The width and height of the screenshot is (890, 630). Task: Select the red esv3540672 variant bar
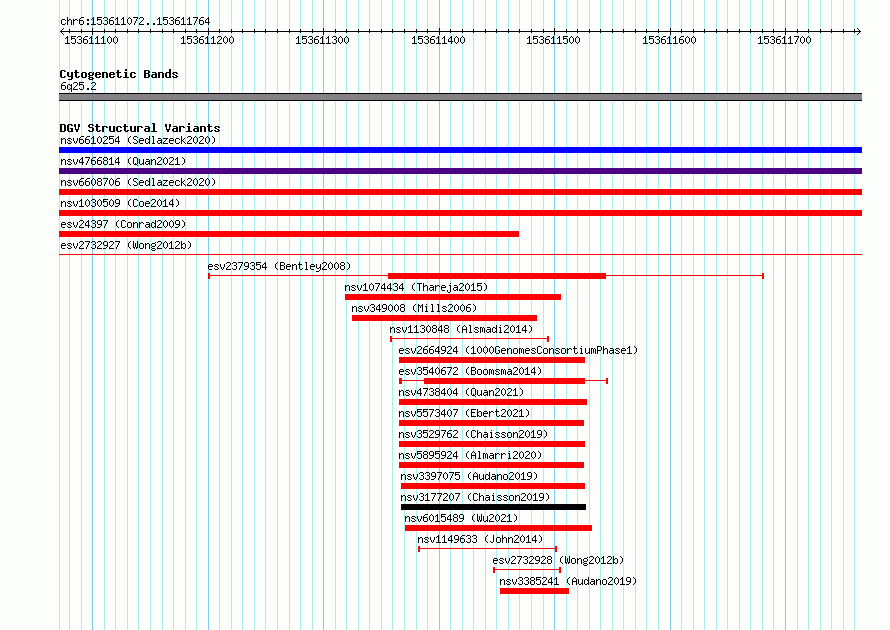[x=504, y=381]
